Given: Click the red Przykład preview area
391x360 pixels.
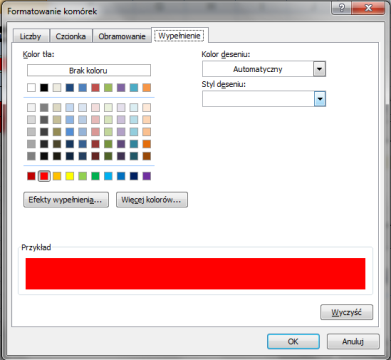Looking at the screenshot, I should 195,273.
